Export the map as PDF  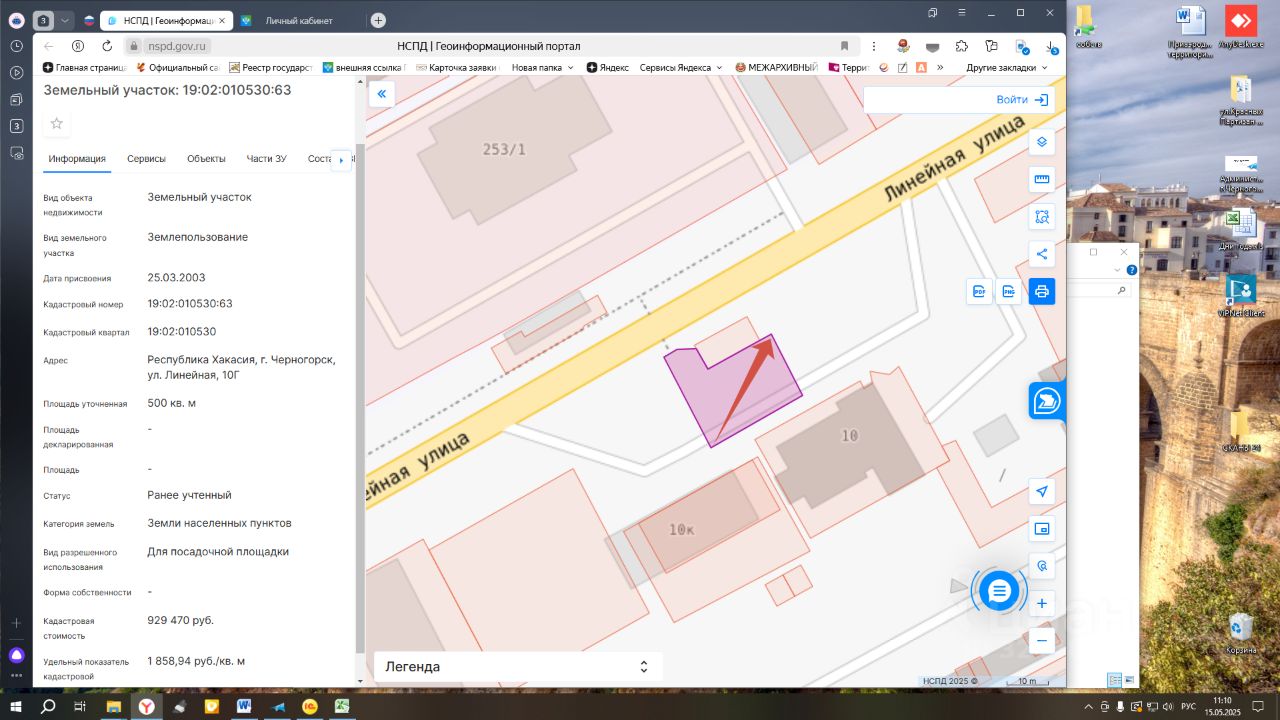(980, 291)
